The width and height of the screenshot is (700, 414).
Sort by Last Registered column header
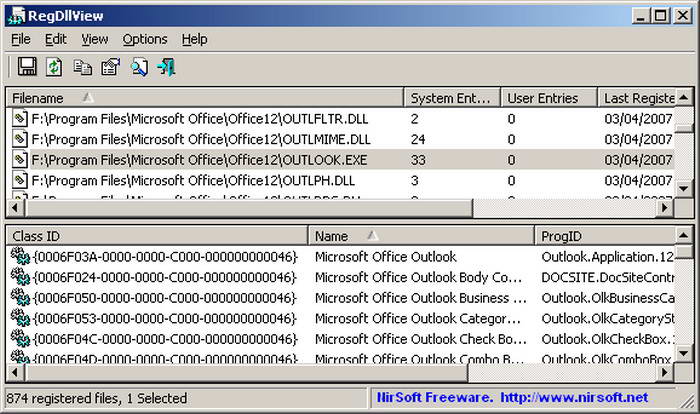coord(636,98)
